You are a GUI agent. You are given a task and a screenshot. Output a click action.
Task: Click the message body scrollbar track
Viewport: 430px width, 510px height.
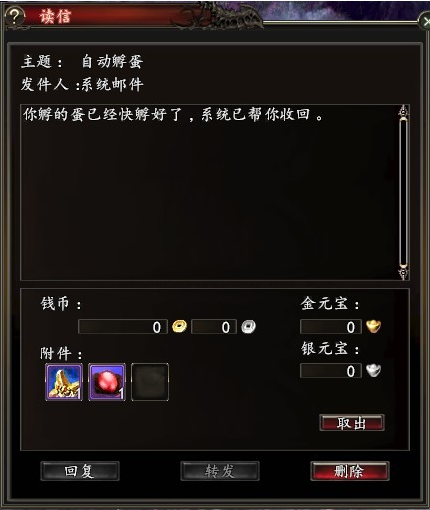coord(404,192)
